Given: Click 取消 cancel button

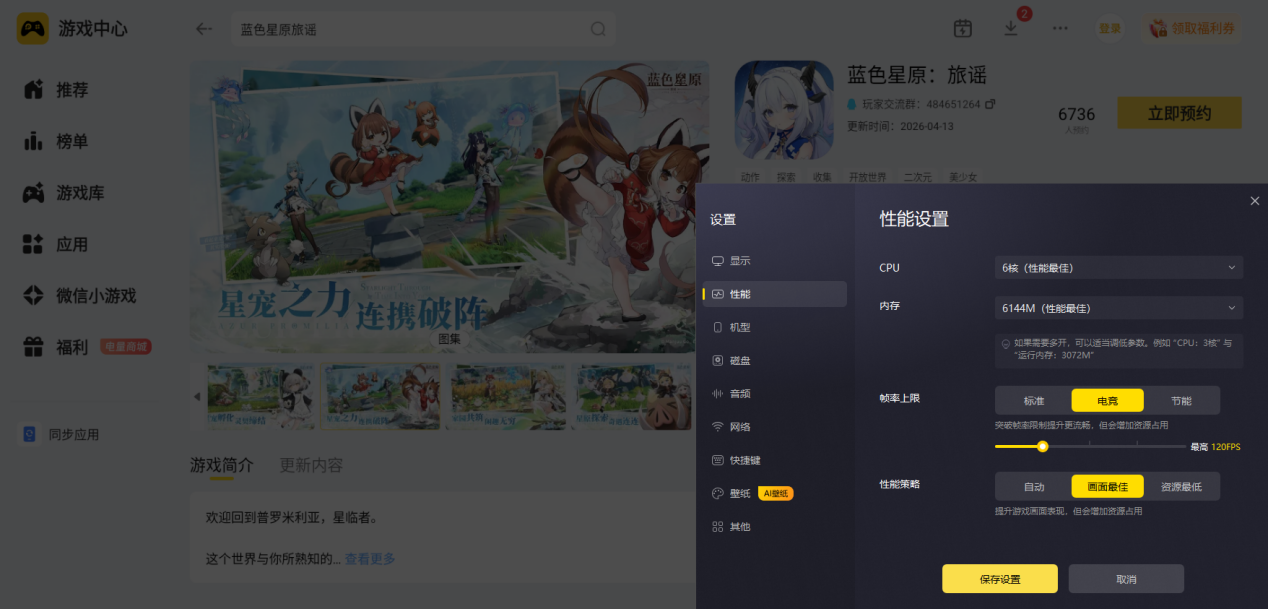Looking at the screenshot, I should (1126, 579).
